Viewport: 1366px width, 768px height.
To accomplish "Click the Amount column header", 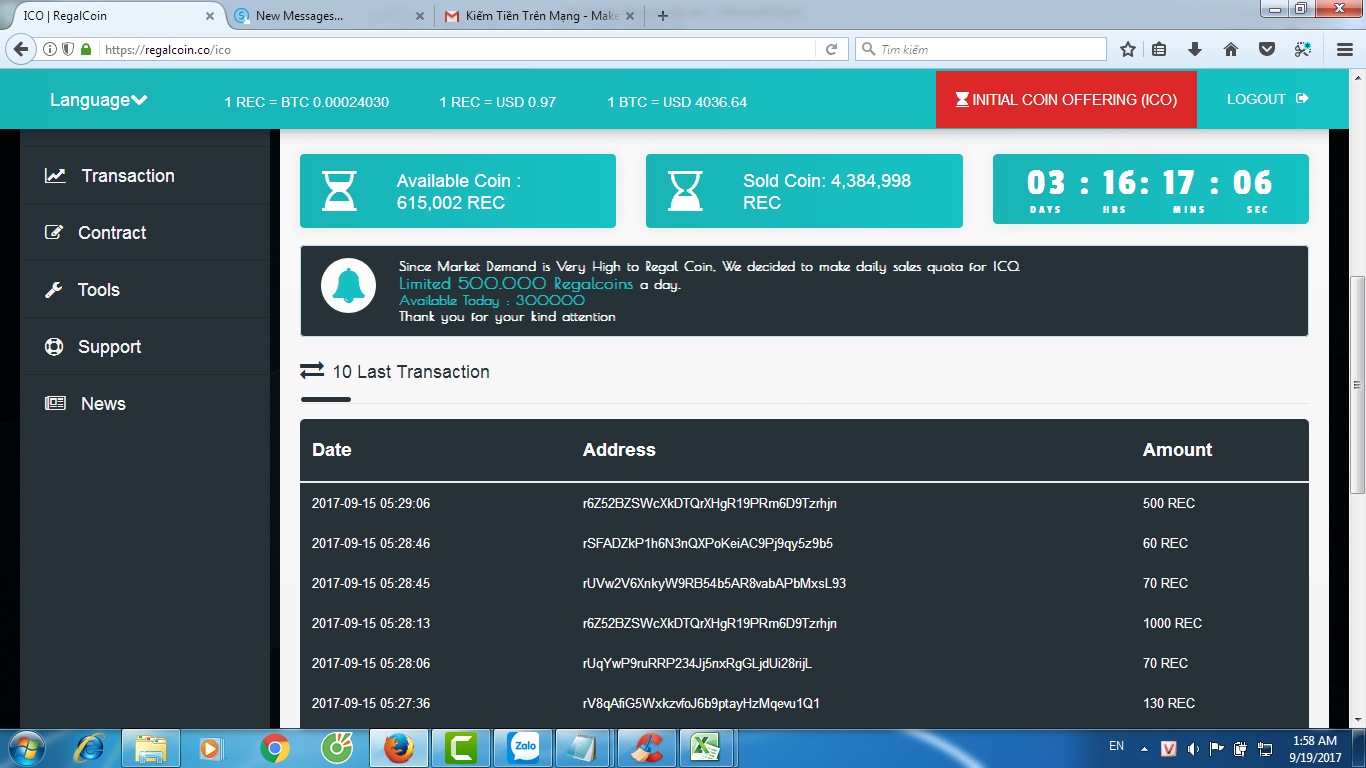I will [x=1177, y=450].
